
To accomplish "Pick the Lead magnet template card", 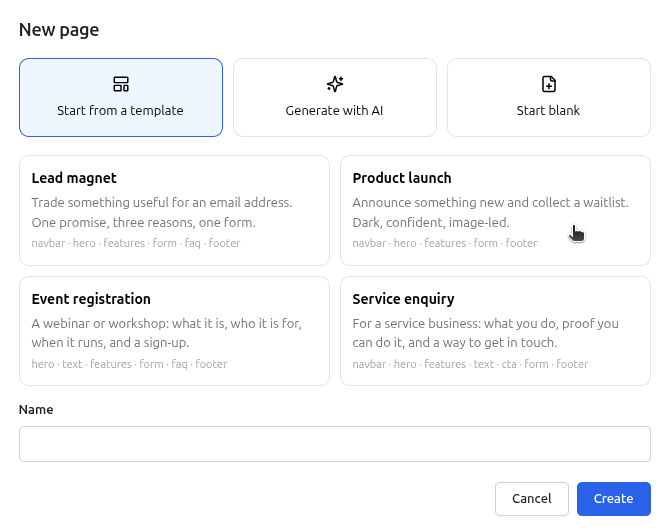I will (175, 210).
